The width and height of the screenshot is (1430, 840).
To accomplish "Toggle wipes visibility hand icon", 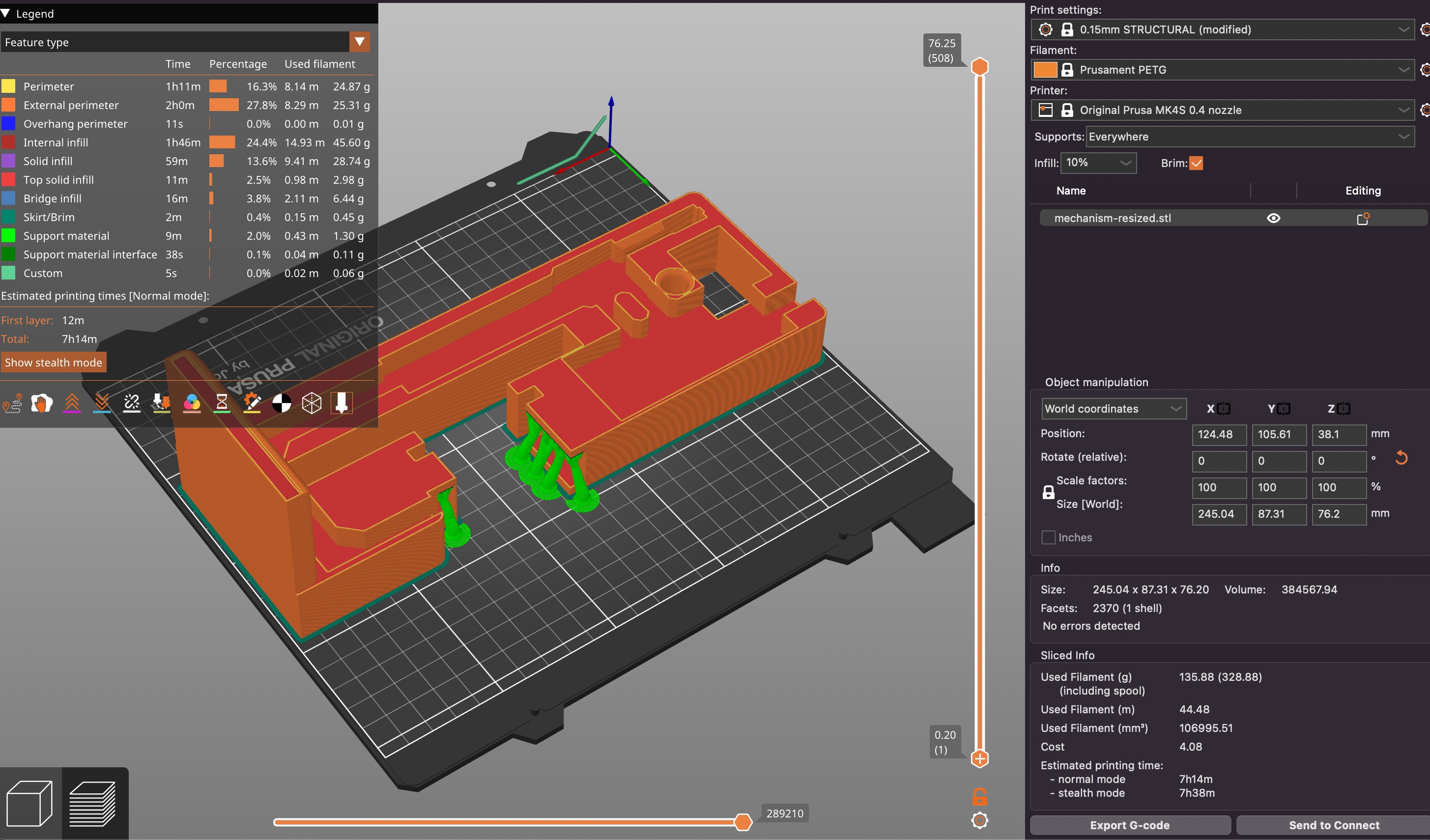I will pos(41,403).
